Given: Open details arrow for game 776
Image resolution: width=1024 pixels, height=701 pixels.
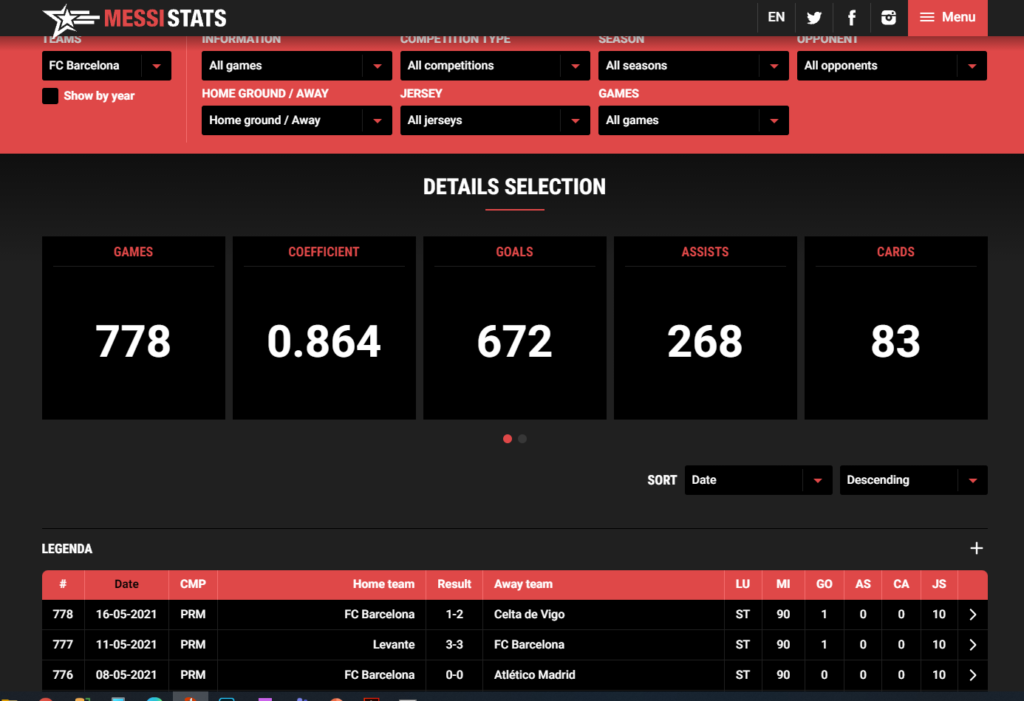Looking at the screenshot, I should 972,675.
